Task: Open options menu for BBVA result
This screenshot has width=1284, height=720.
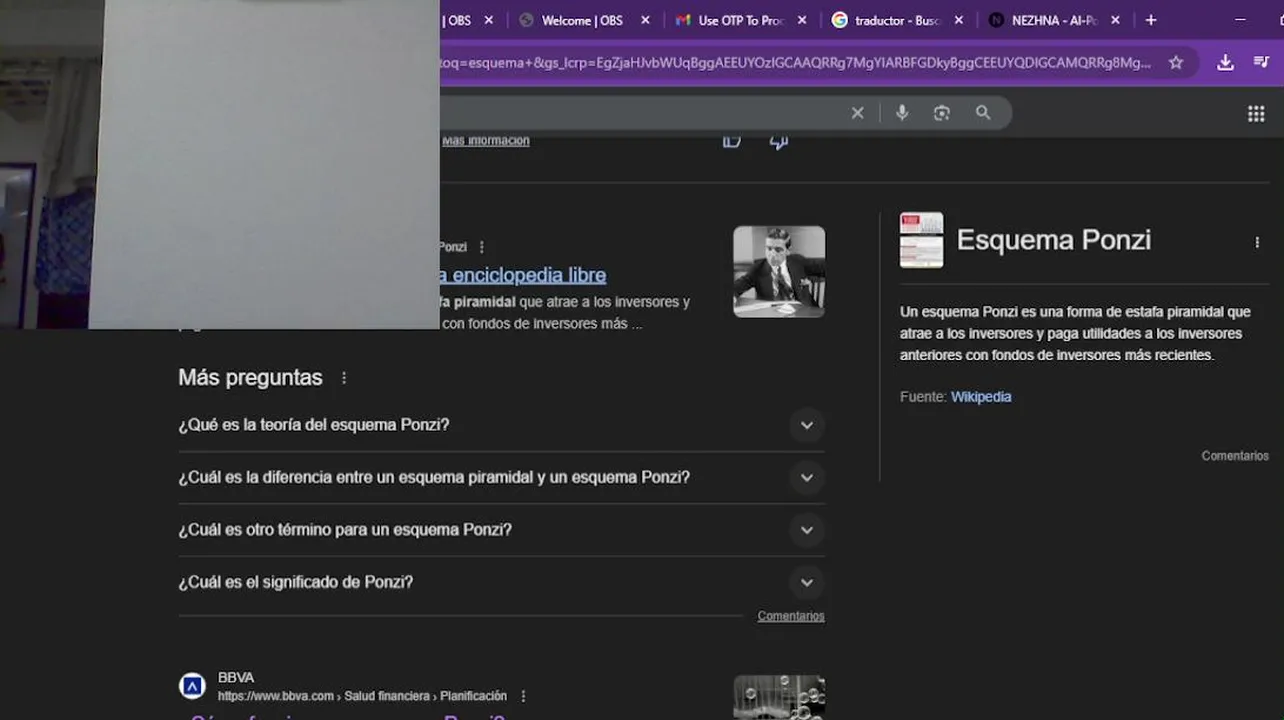Action: 523,696
